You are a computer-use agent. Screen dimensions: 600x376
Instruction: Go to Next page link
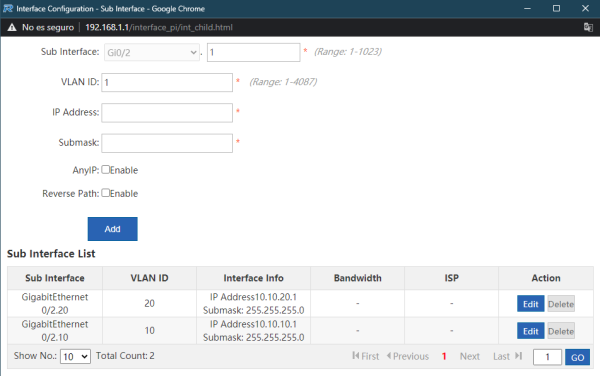(470, 356)
